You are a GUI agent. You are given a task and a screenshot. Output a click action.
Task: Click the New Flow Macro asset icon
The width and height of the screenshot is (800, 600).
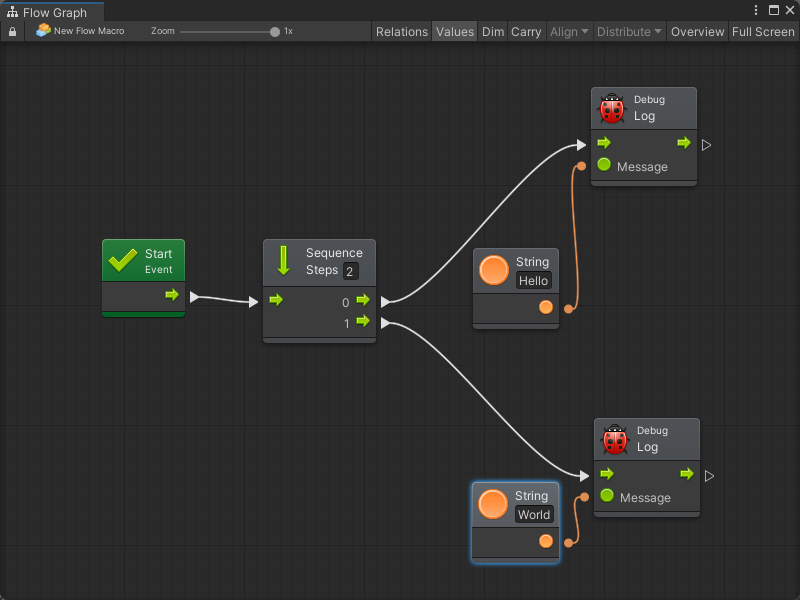click(43, 31)
